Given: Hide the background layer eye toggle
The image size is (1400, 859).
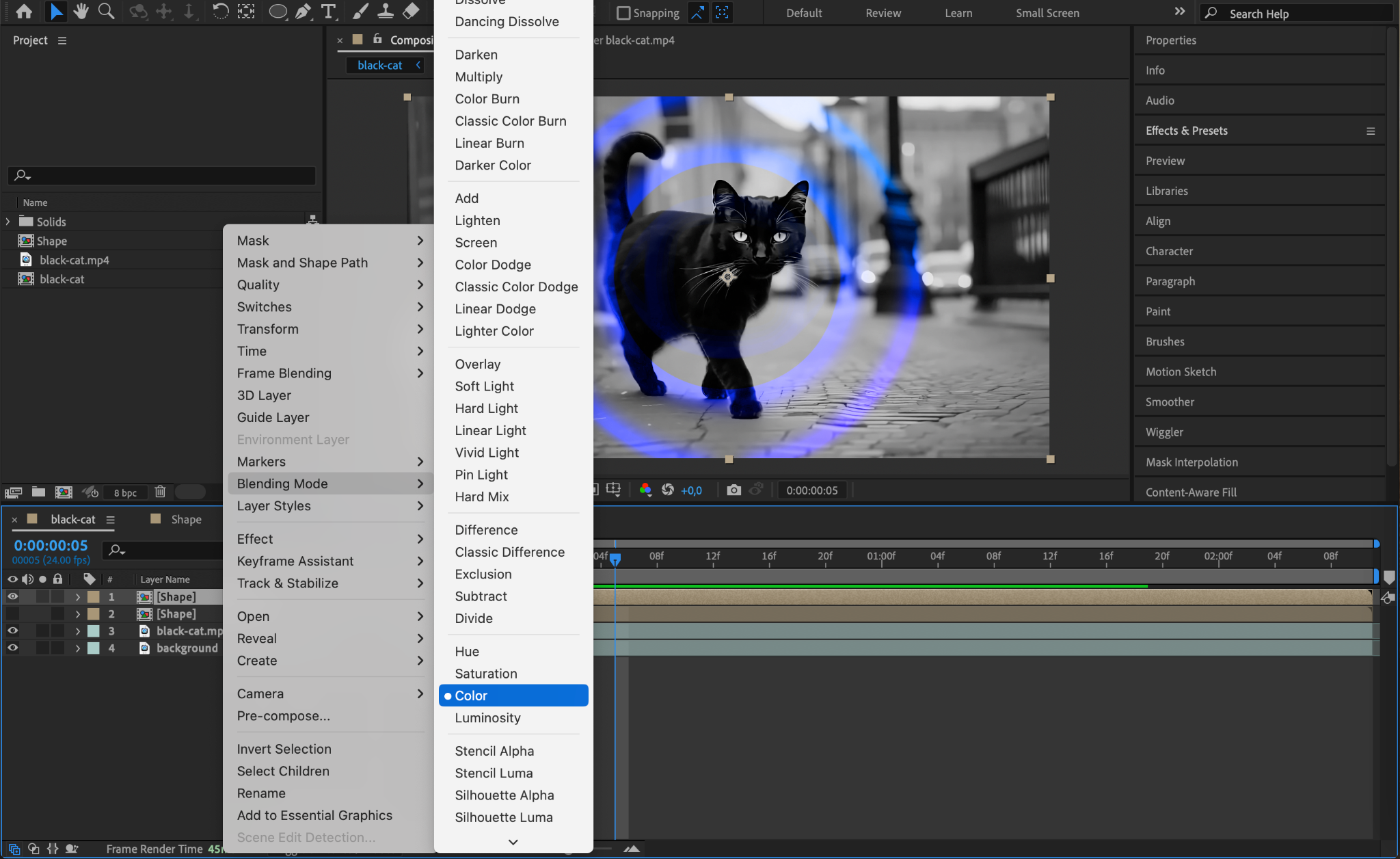Looking at the screenshot, I should click(12, 648).
